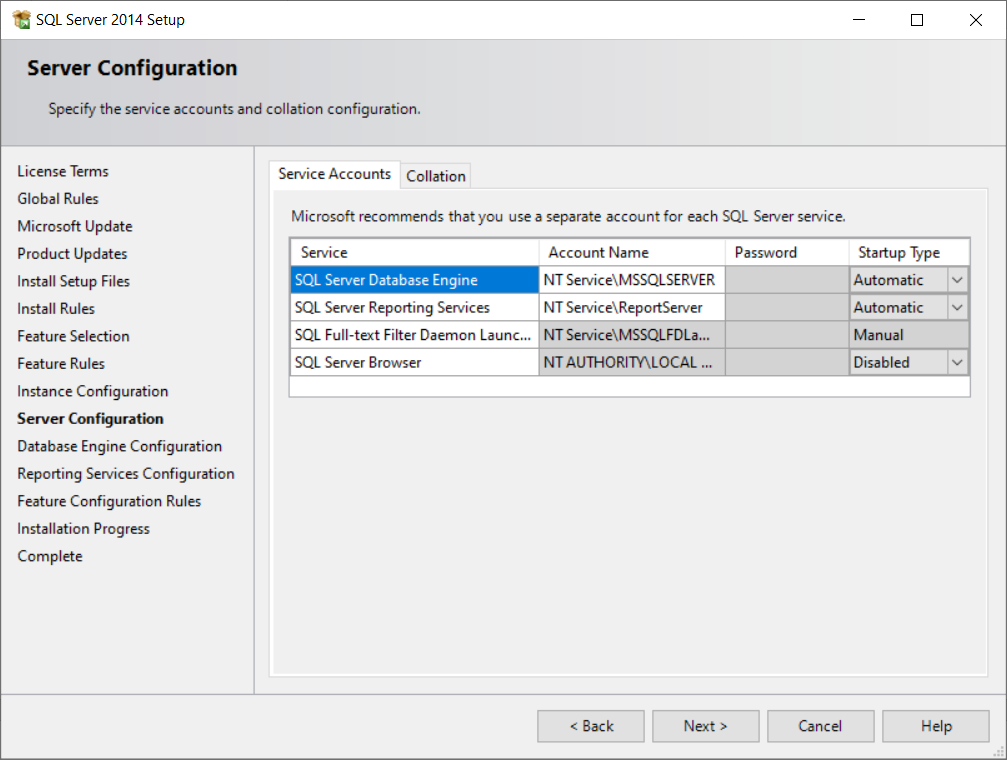Close the SQL Server 2014 Setup window
The width and height of the screenshot is (1007, 760).
[976, 20]
